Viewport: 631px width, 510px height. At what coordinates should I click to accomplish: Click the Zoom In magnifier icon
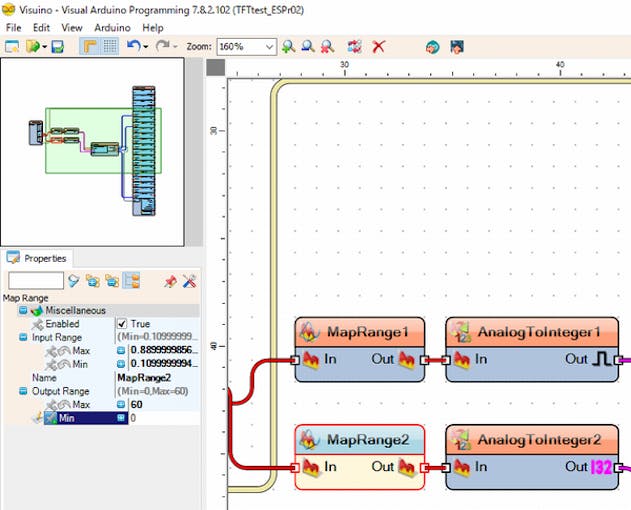pos(288,47)
